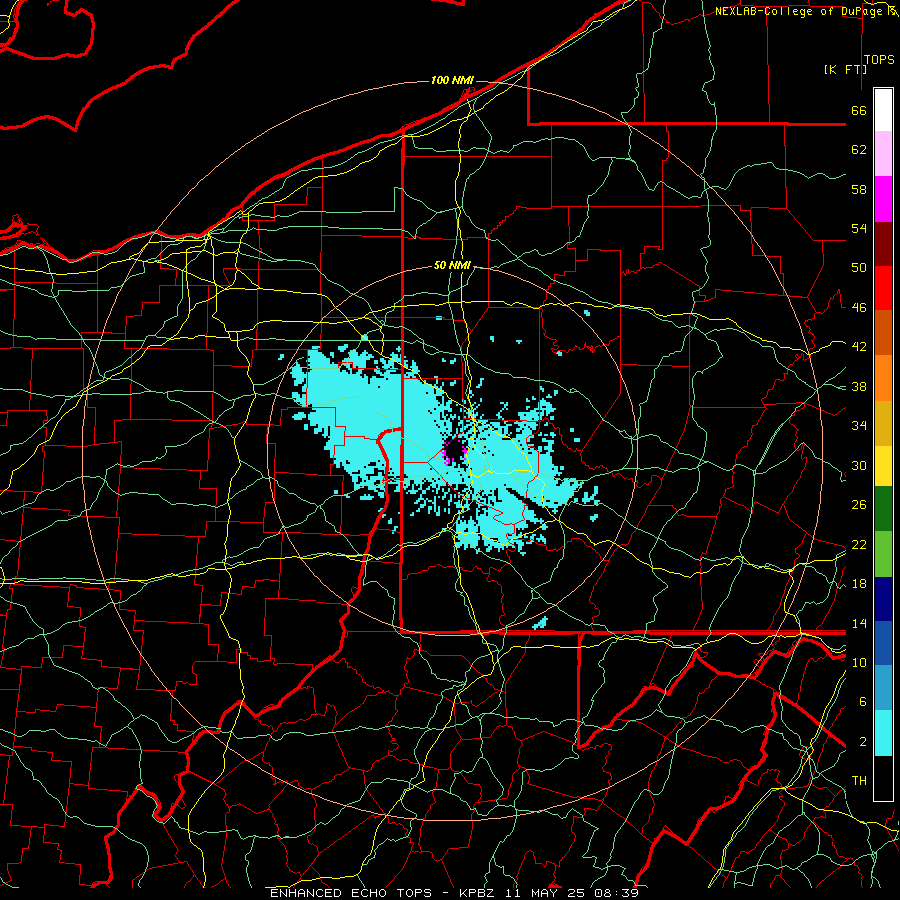900x900 pixels.
Task: Click the 22 label on the legend scale
Action: (x=859, y=545)
